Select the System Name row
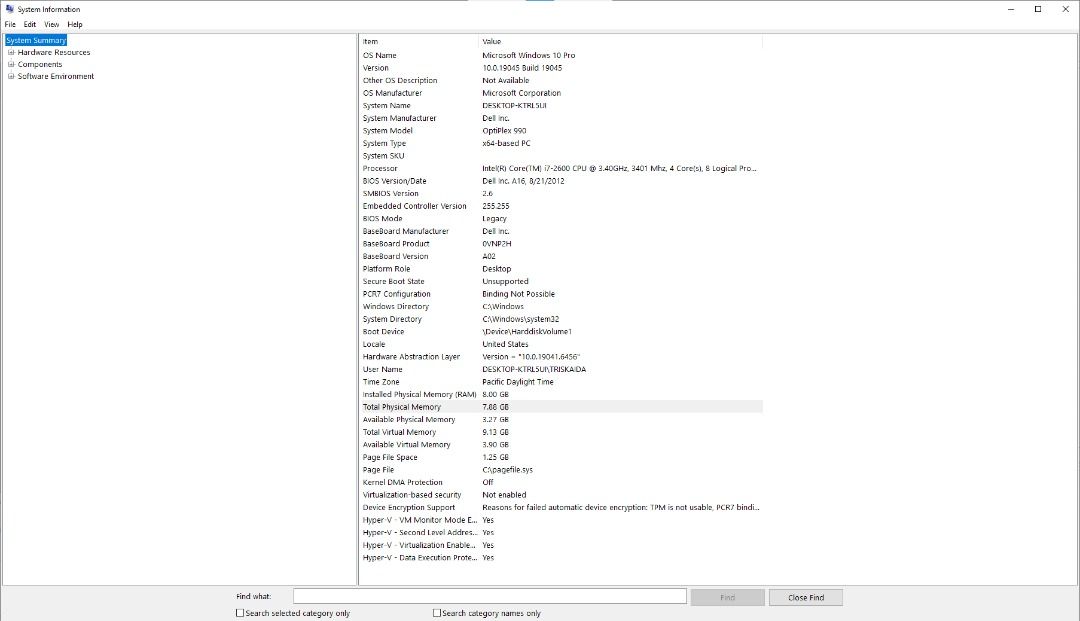The width and height of the screenshot is (1080, 621). click(x=561, y=105)
